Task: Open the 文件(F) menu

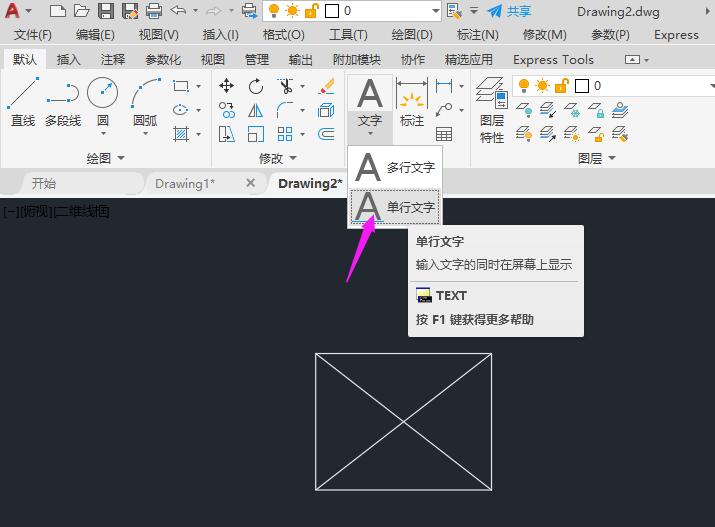Action: 32,35
